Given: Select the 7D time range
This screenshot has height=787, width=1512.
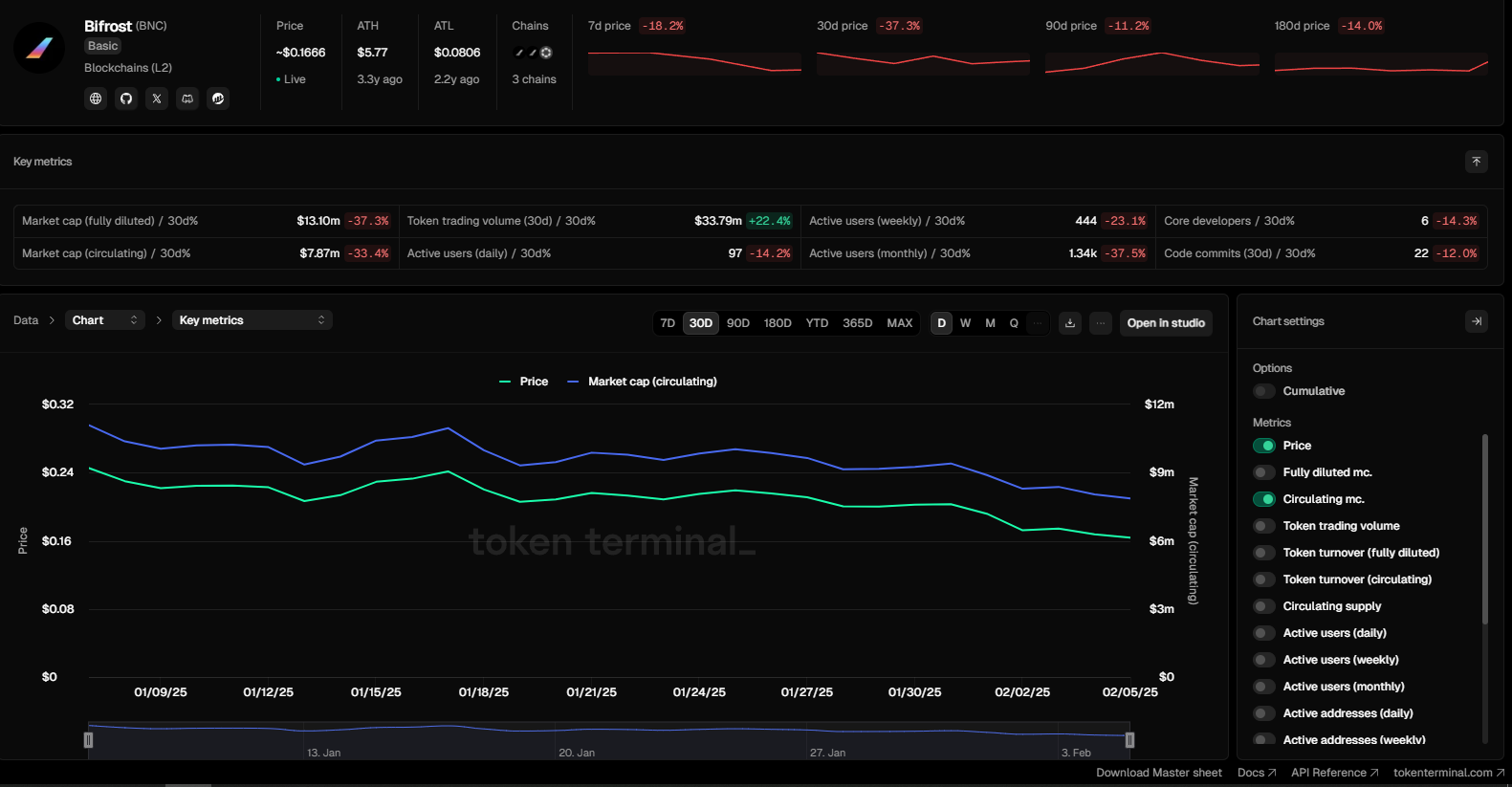Looking at the screenshot, I should tap(668, 323).
